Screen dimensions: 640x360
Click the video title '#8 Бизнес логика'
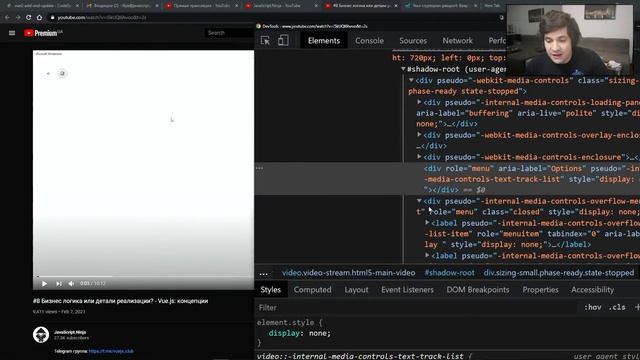click(x=120, y=301)
